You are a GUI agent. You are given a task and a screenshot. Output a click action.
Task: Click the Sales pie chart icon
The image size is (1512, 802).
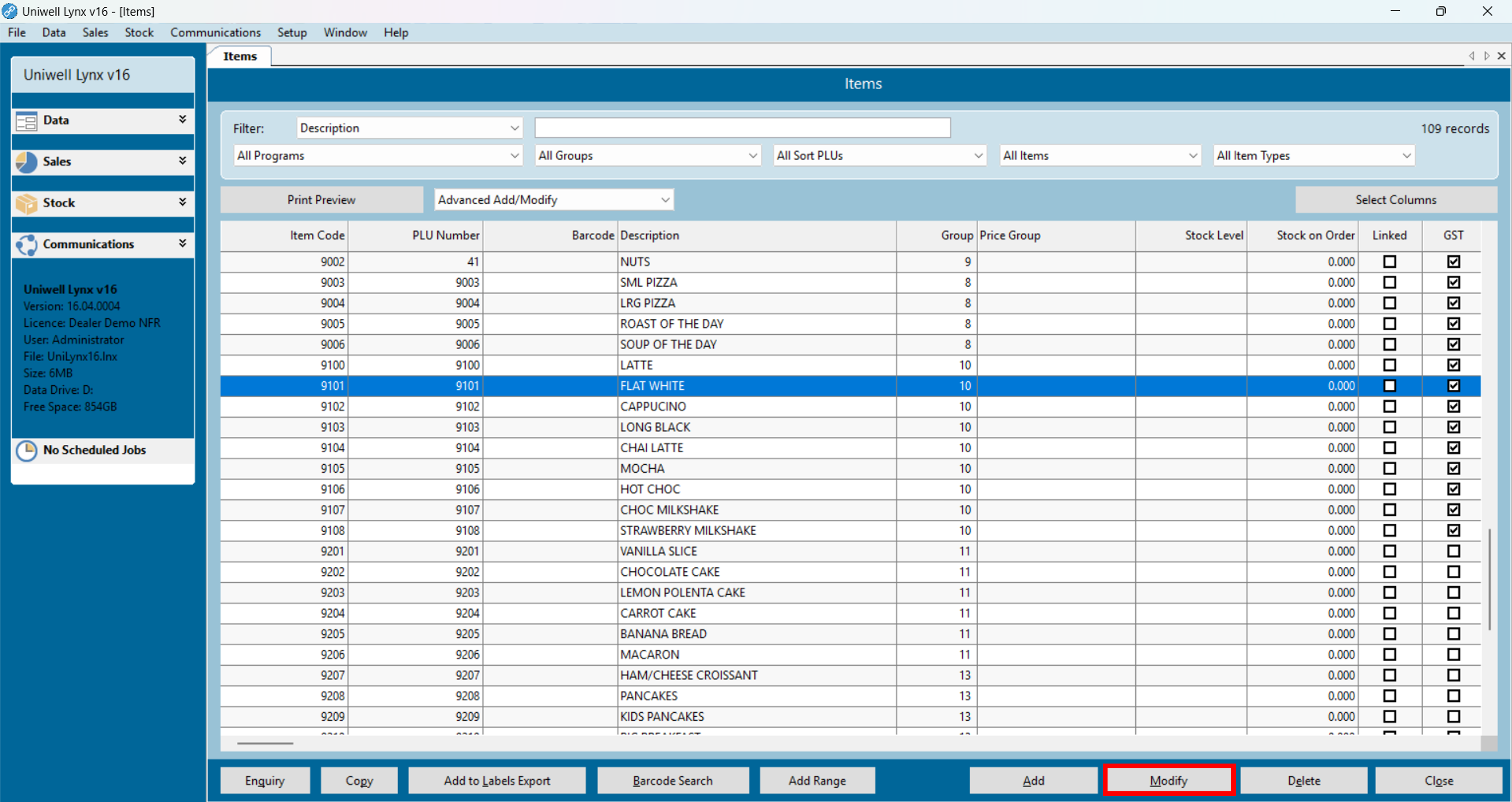tap(26, 162)
